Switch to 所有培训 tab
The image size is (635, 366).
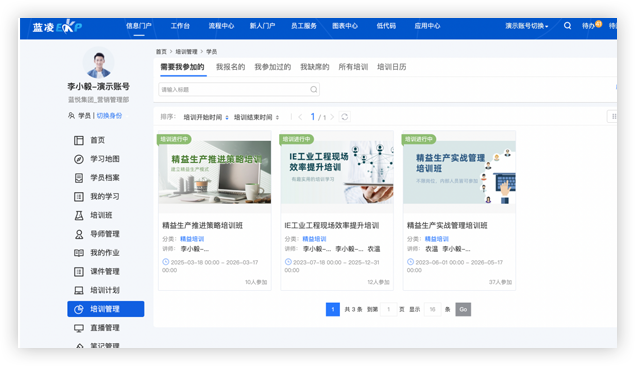click(x=353, y=67)
